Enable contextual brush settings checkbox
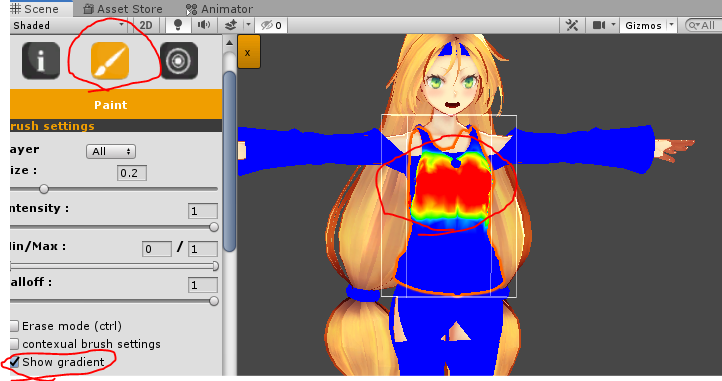Image resolution: width=722 pixels, height=381 pixels. pos(14,344)
